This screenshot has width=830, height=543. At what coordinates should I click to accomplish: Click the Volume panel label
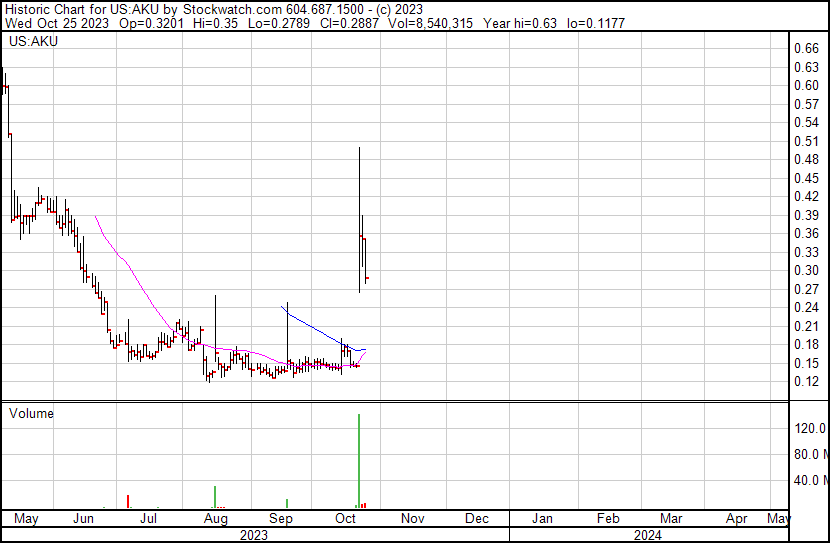31,413
